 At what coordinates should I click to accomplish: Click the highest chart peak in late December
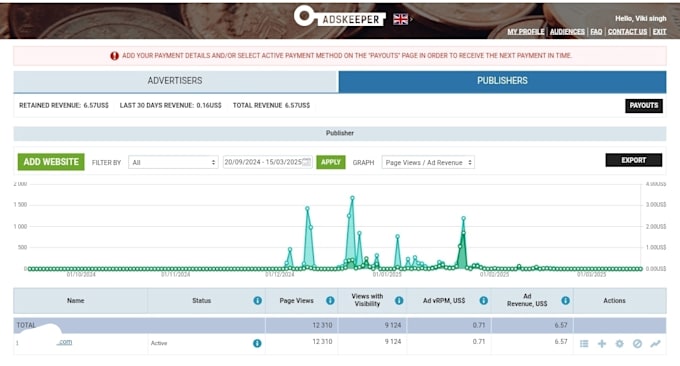(x=353, y=198)
